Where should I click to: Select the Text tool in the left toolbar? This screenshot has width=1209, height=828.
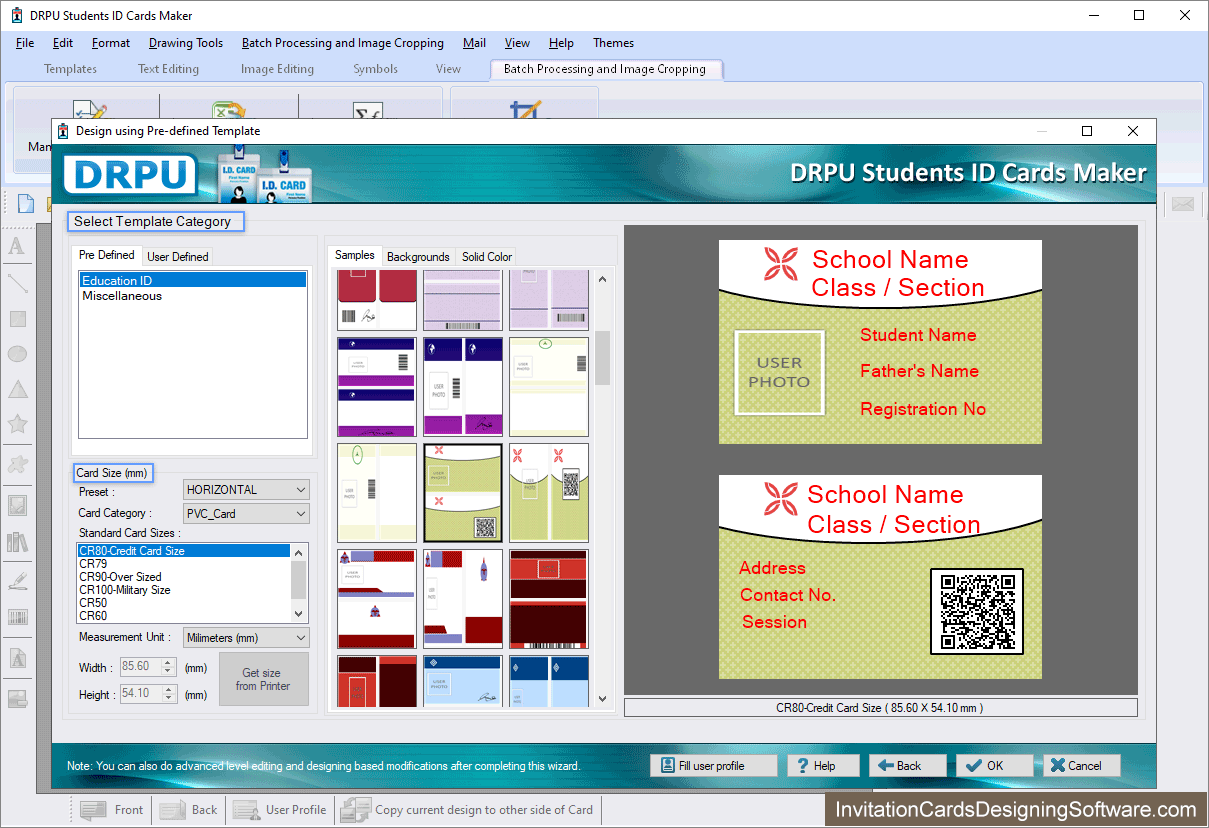coord(17,247)
